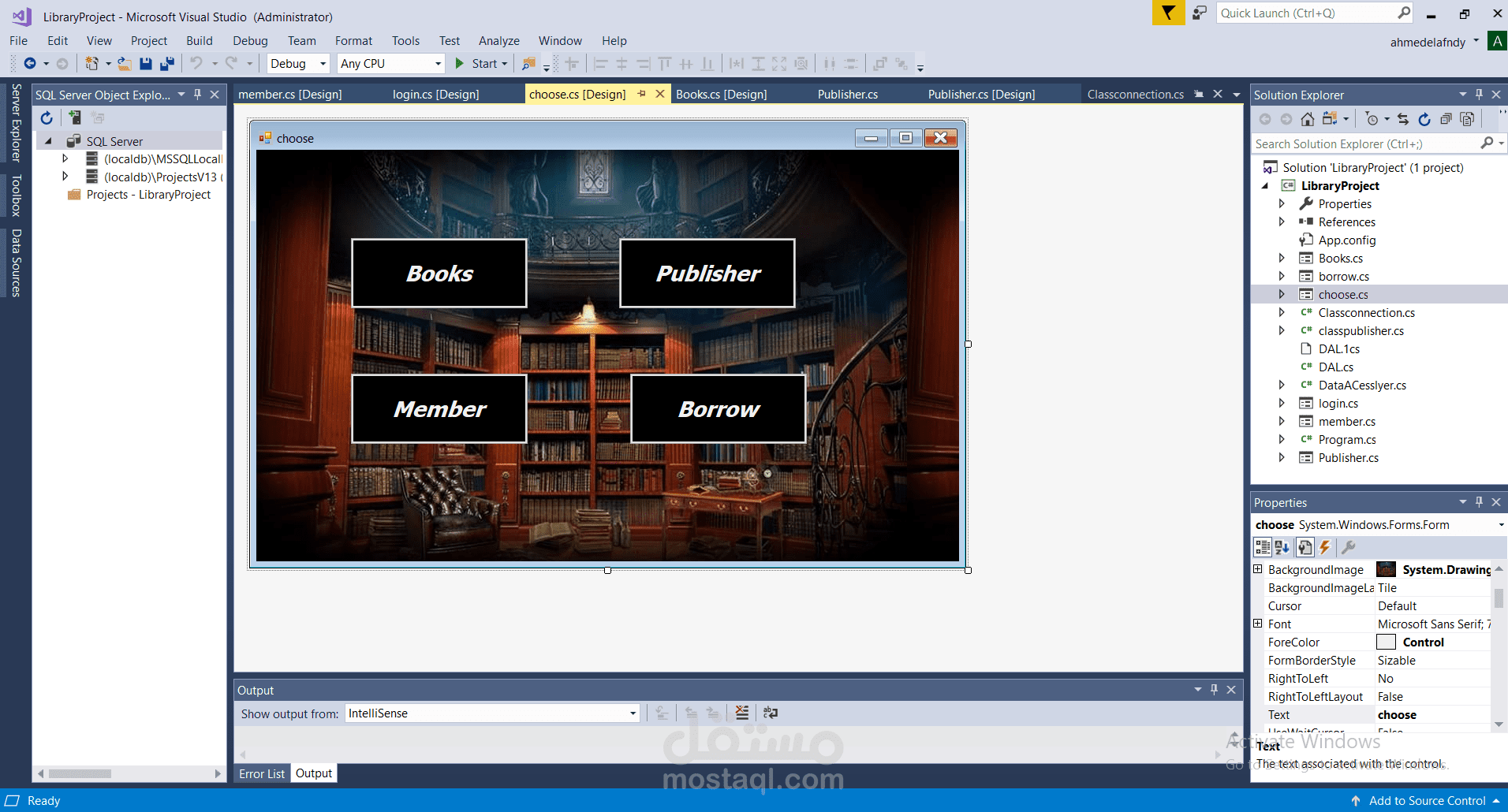Click the Alphabetical sort icon in Properties panel

1282,547
